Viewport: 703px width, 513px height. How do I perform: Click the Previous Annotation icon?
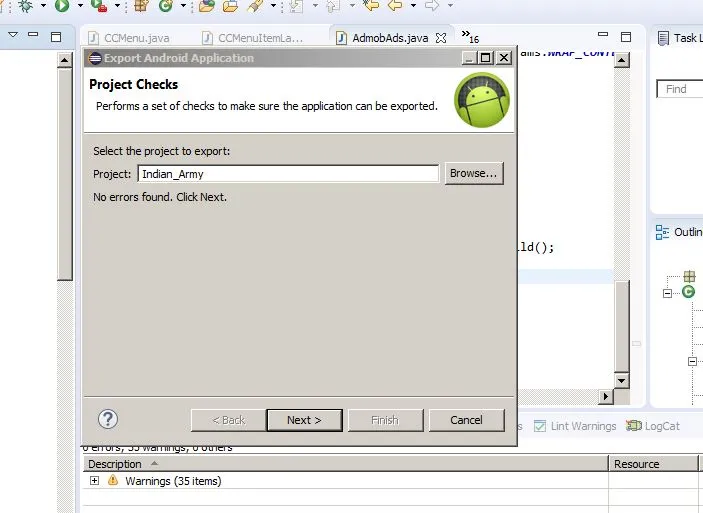pos(334,5)
